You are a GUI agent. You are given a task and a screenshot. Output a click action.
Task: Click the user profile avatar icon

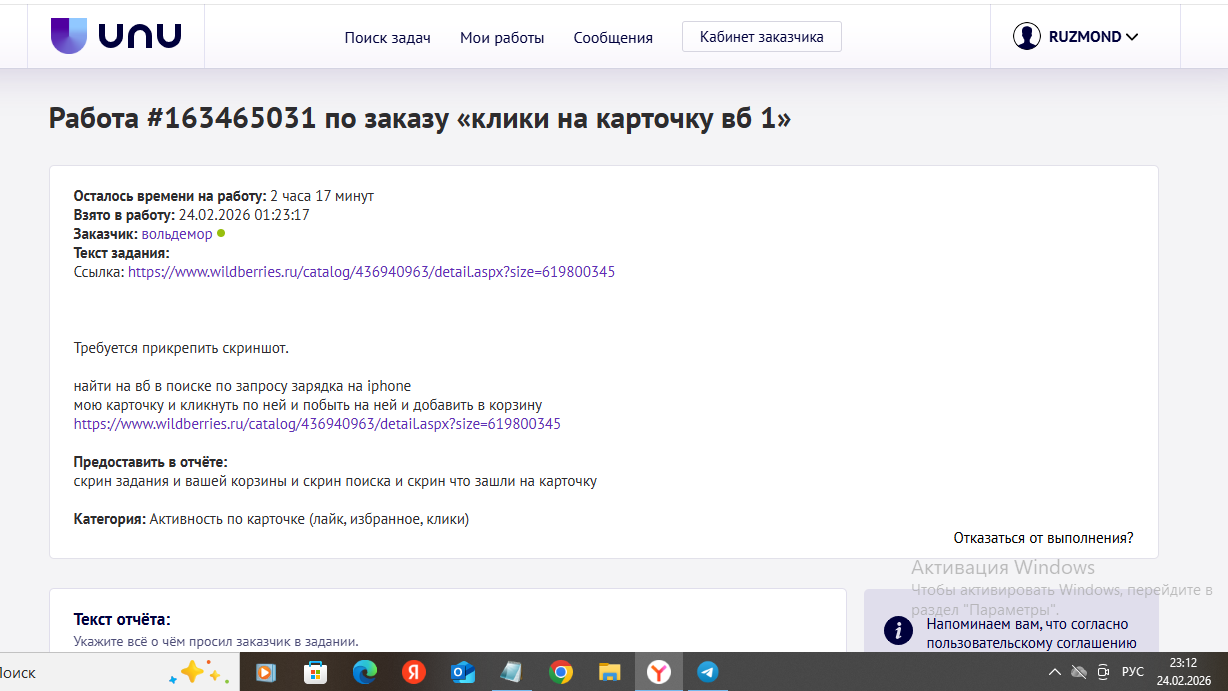point(1026,37)
